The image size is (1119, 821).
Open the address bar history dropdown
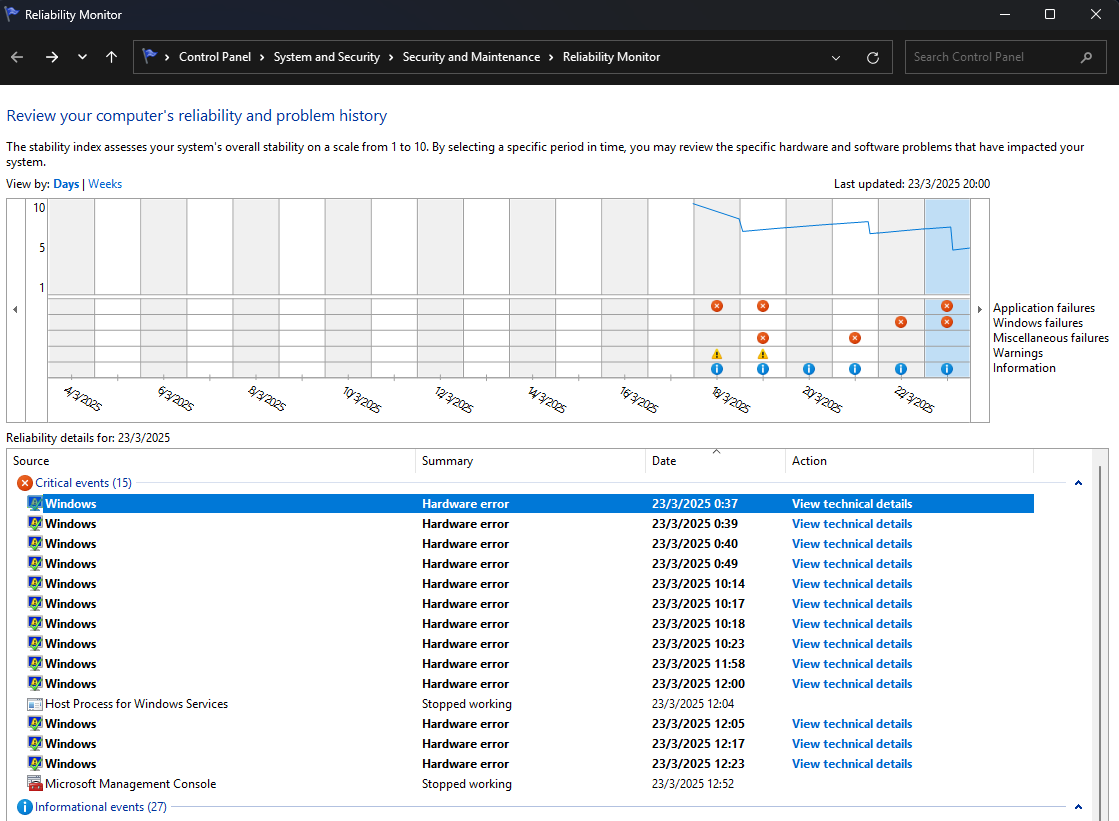[x=836, y=58]
